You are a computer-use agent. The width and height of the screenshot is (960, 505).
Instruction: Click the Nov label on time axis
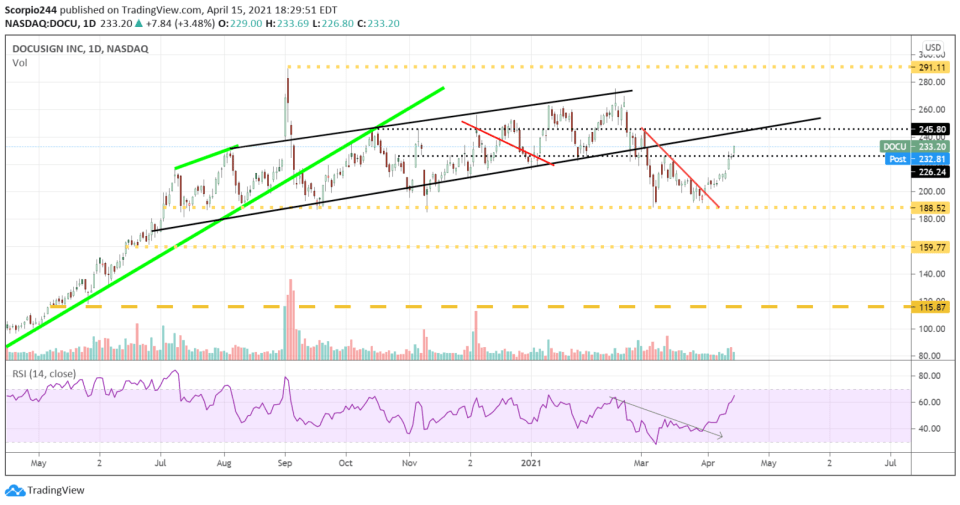(x=410, y=463)
